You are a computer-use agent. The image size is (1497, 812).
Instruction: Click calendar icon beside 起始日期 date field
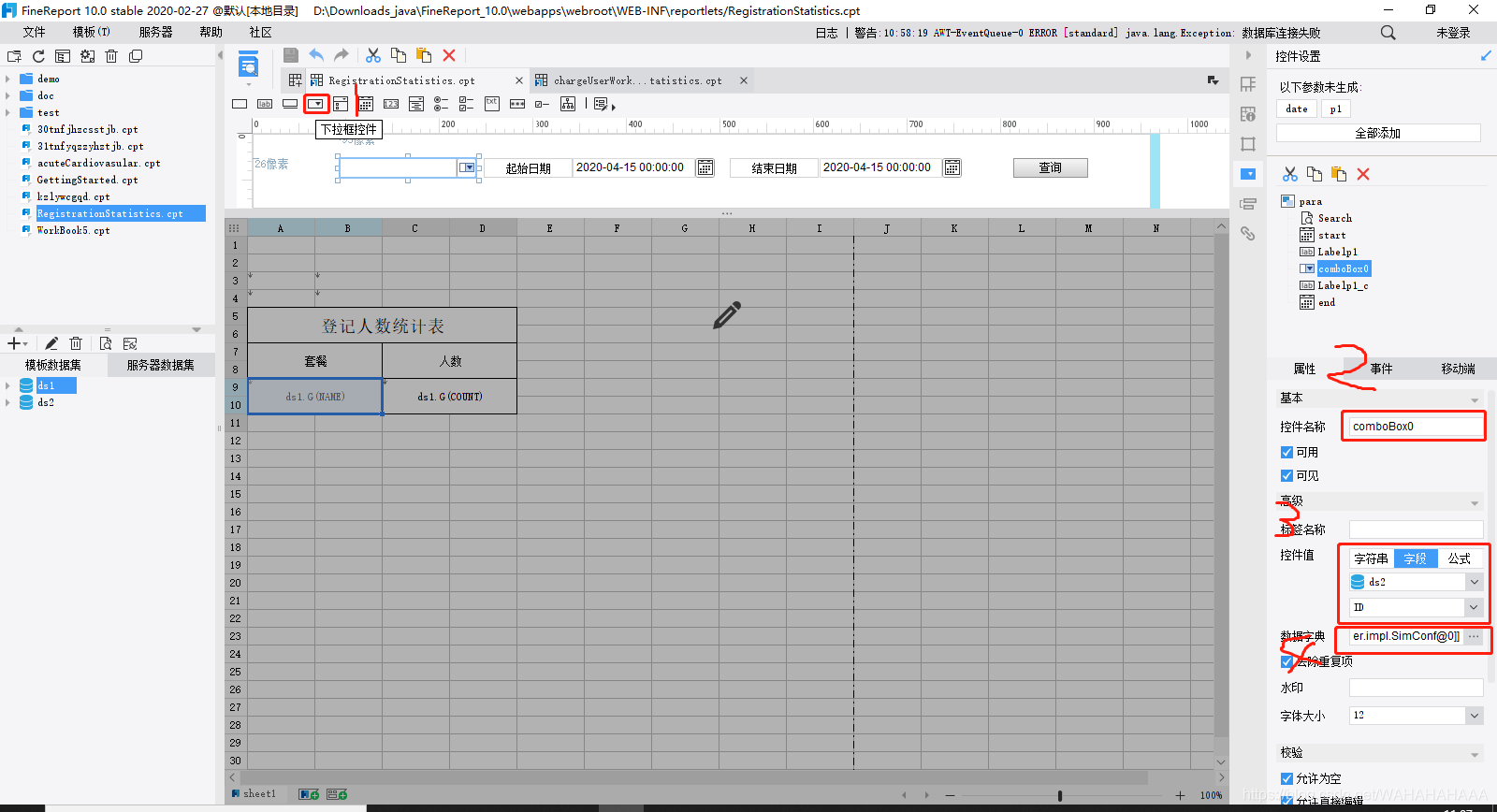click(x=705, y=167)
